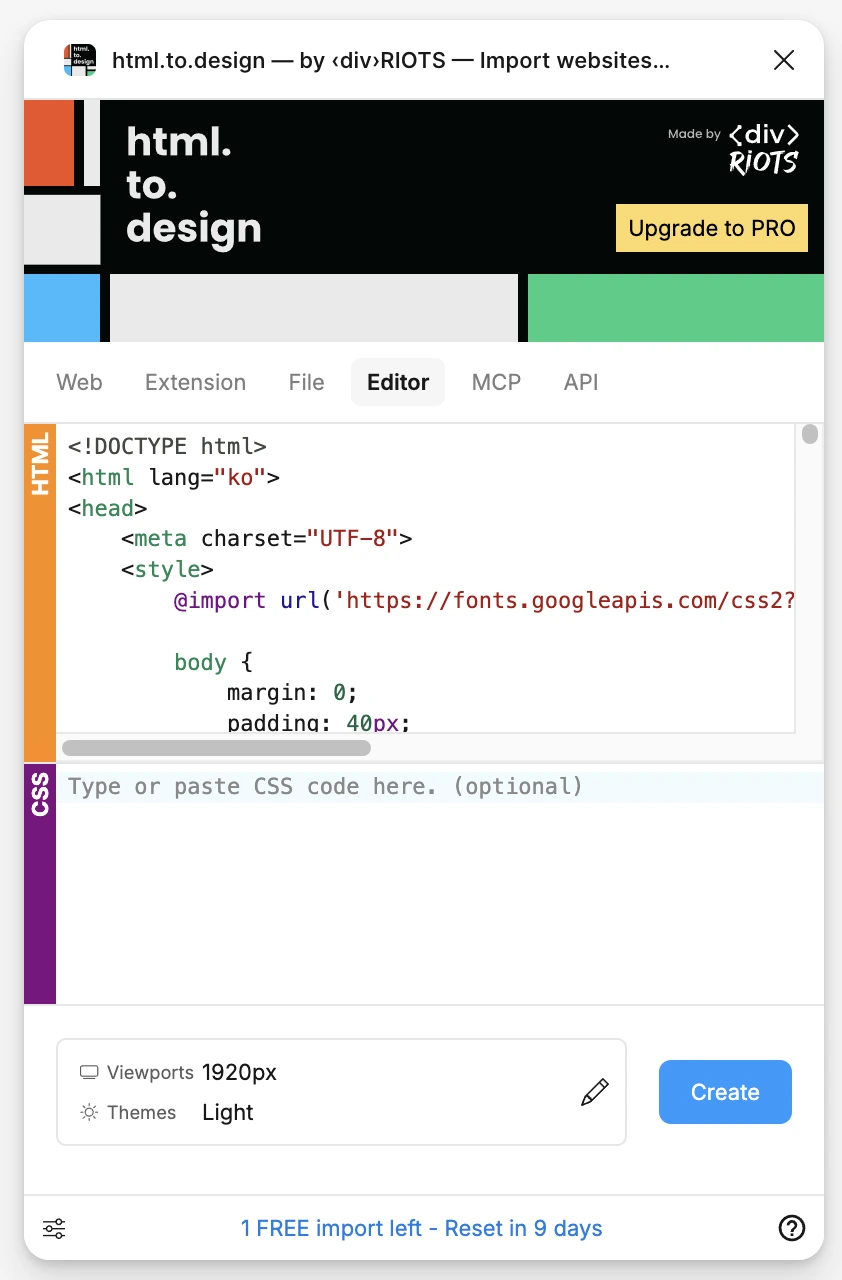Click the body { line in editor

(214, 662)
